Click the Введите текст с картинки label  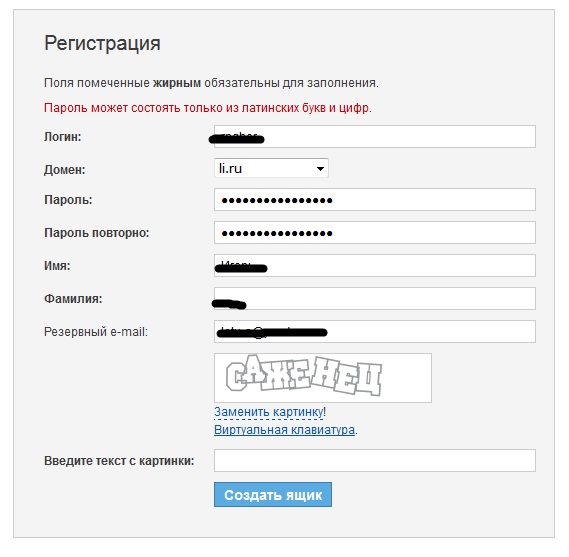pyautogui.click(x=119, y=461)
